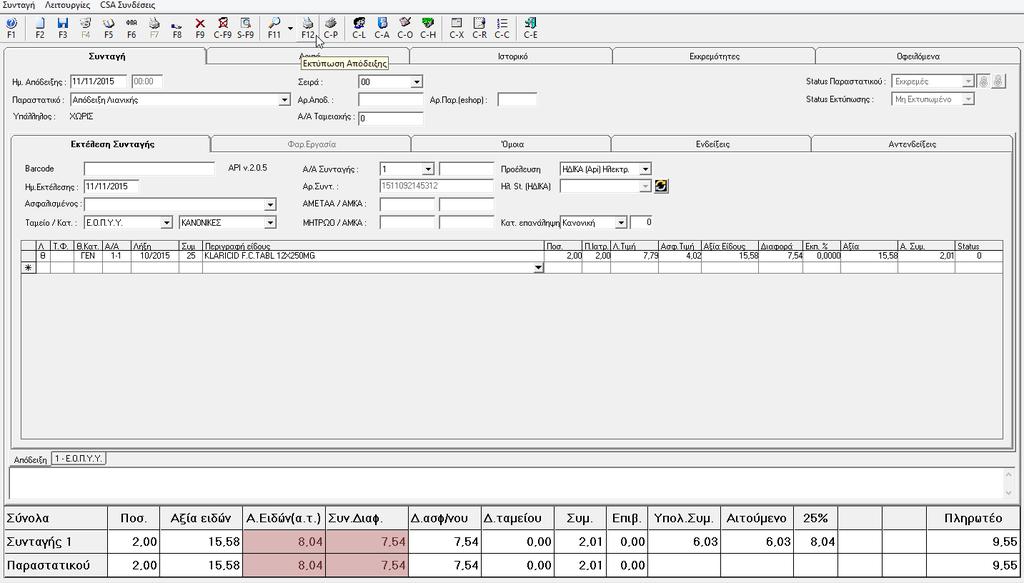This screenshot has height=583, width=1024.
Task: Click the S-F9 toolbar icon
Action: tap(246, 28)
